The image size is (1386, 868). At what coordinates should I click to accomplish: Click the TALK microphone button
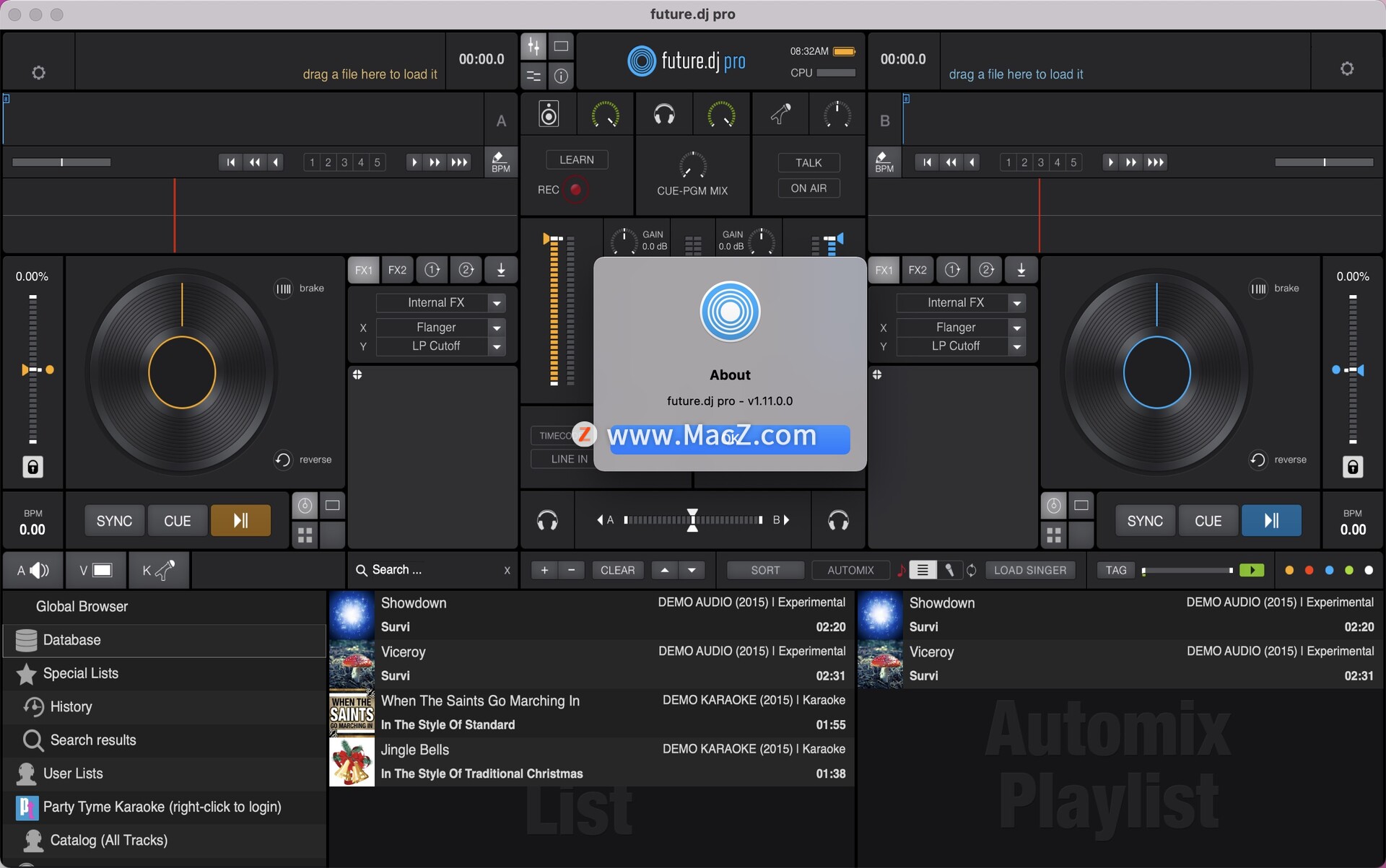807,162
